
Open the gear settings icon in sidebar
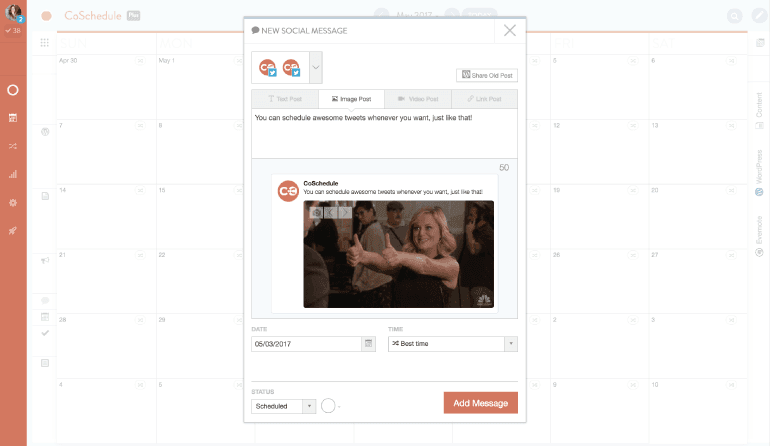[x=13, y=202]
